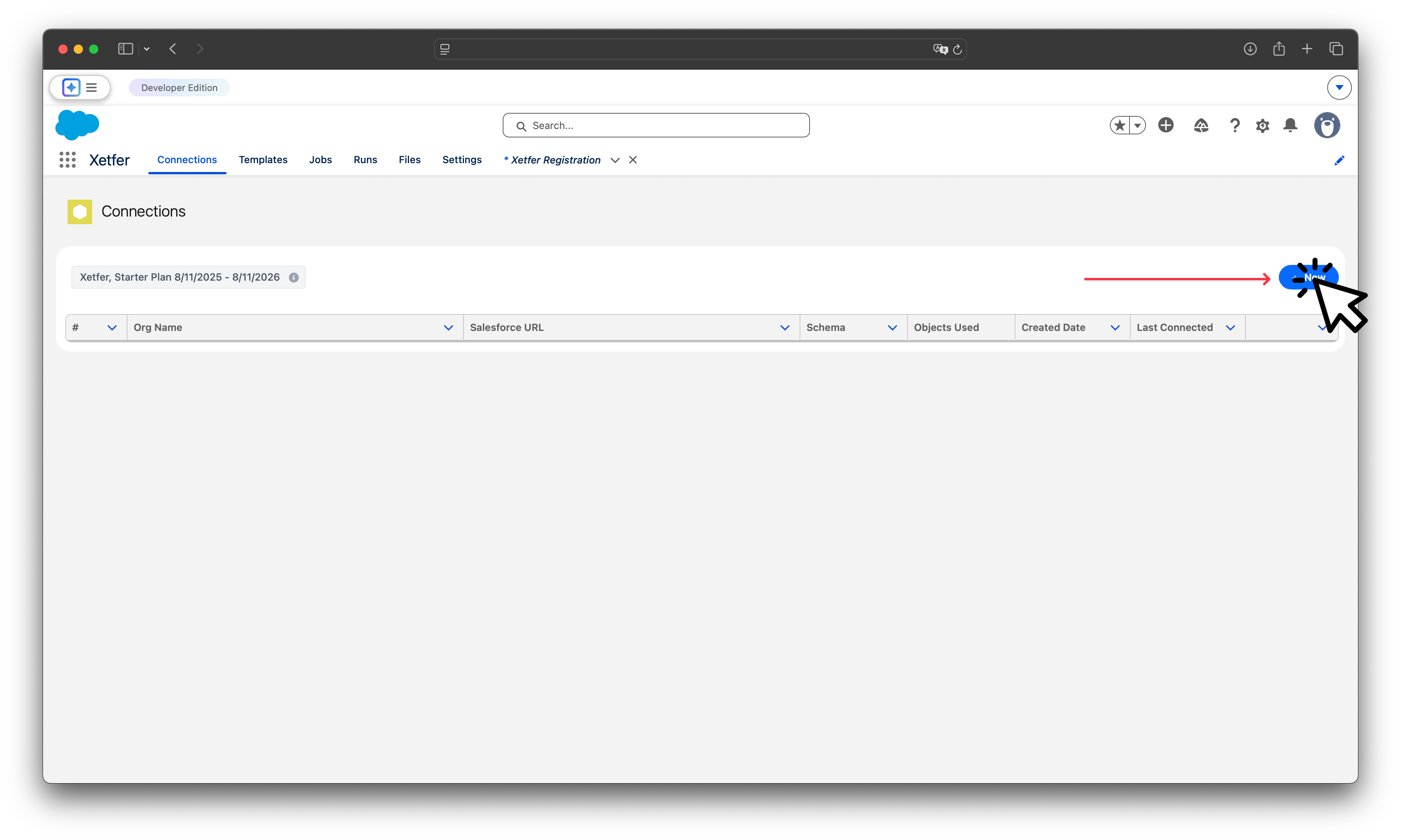Click the favorites star icon
This screenshot has width=1401, height=840.
tap(1119, 125)
